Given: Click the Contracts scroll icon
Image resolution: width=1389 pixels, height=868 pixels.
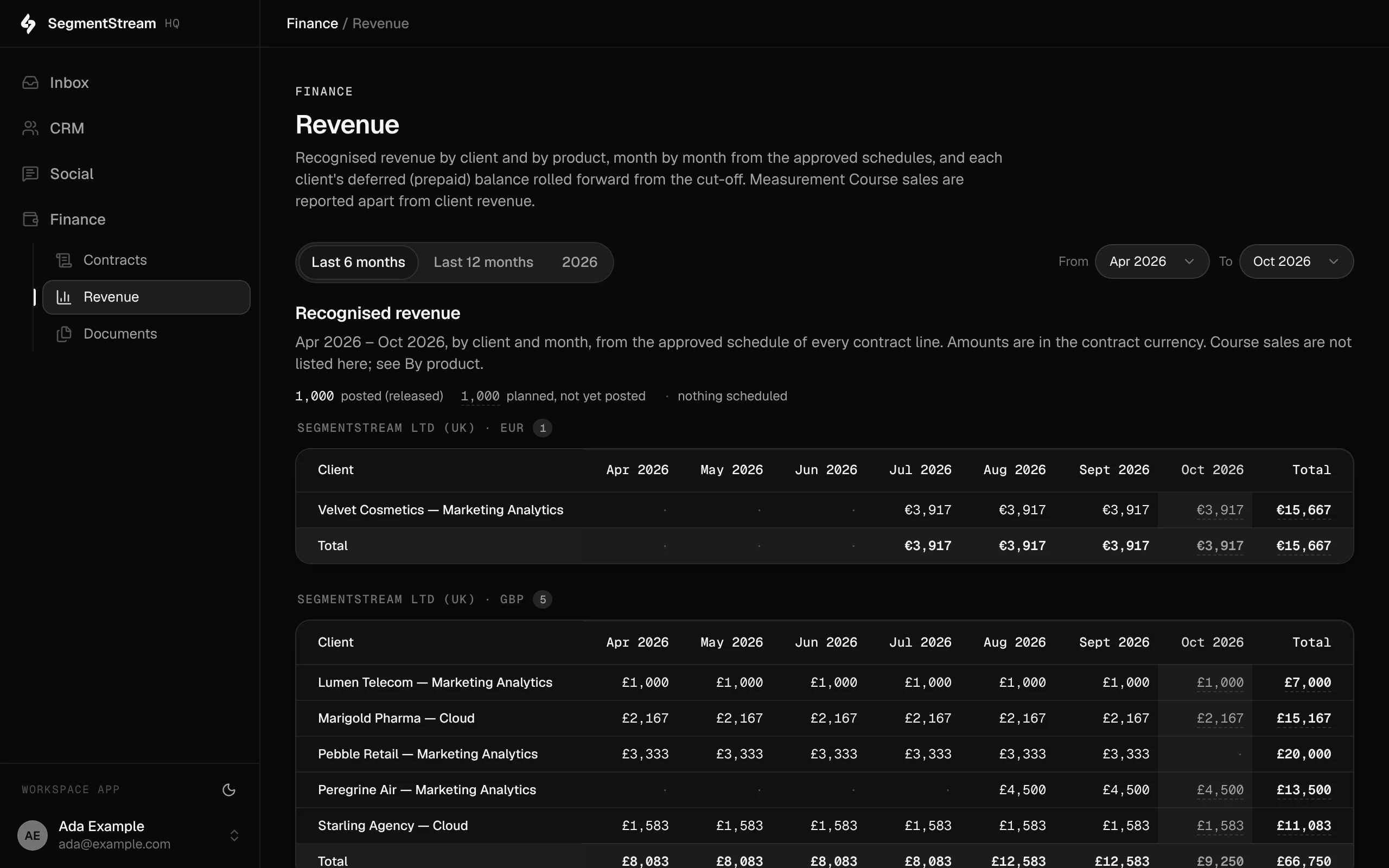Looking at the screenshot, I should point(63,260).
